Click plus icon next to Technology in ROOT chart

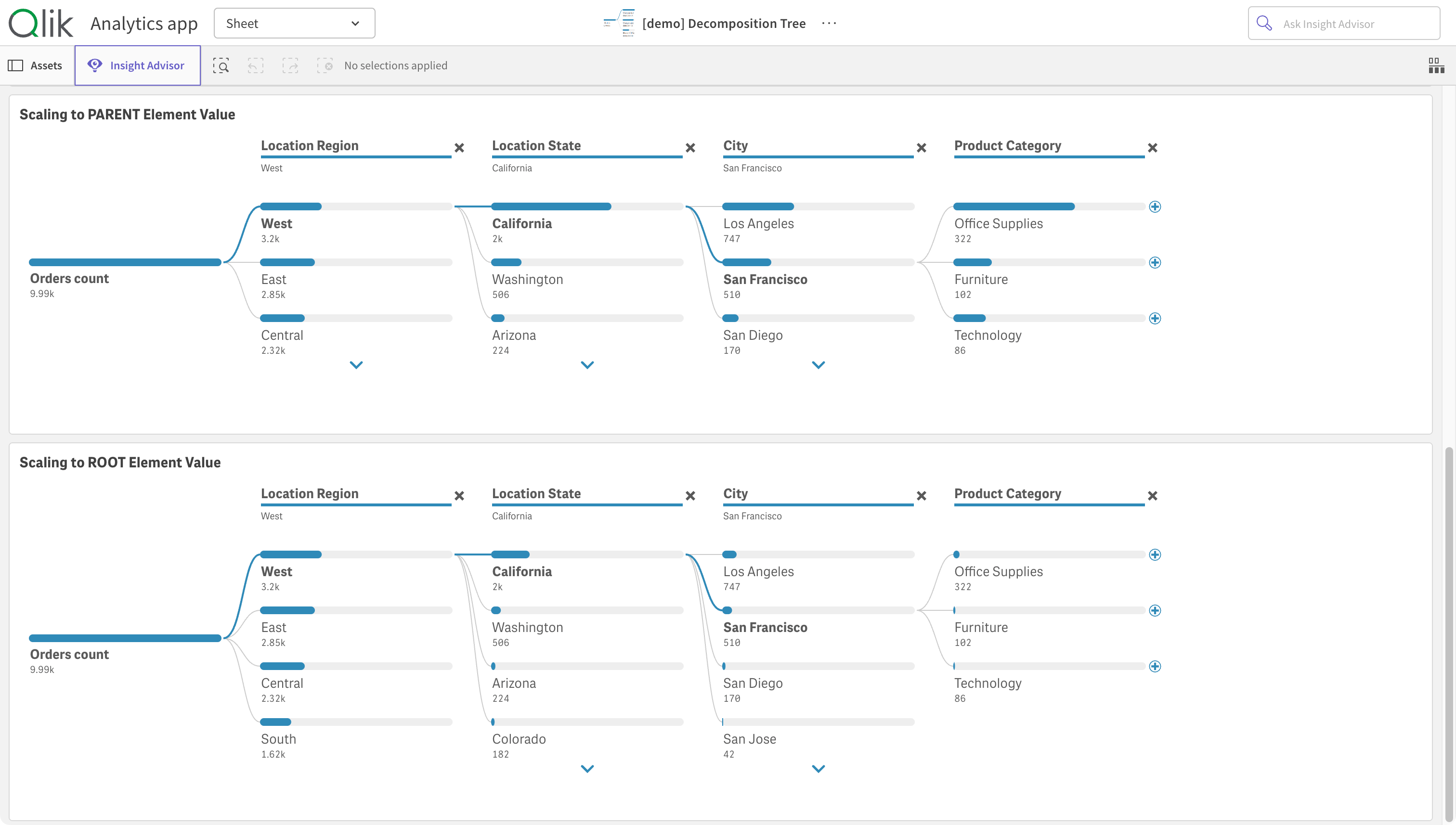pyautogui.click(x=1155, y=666)
